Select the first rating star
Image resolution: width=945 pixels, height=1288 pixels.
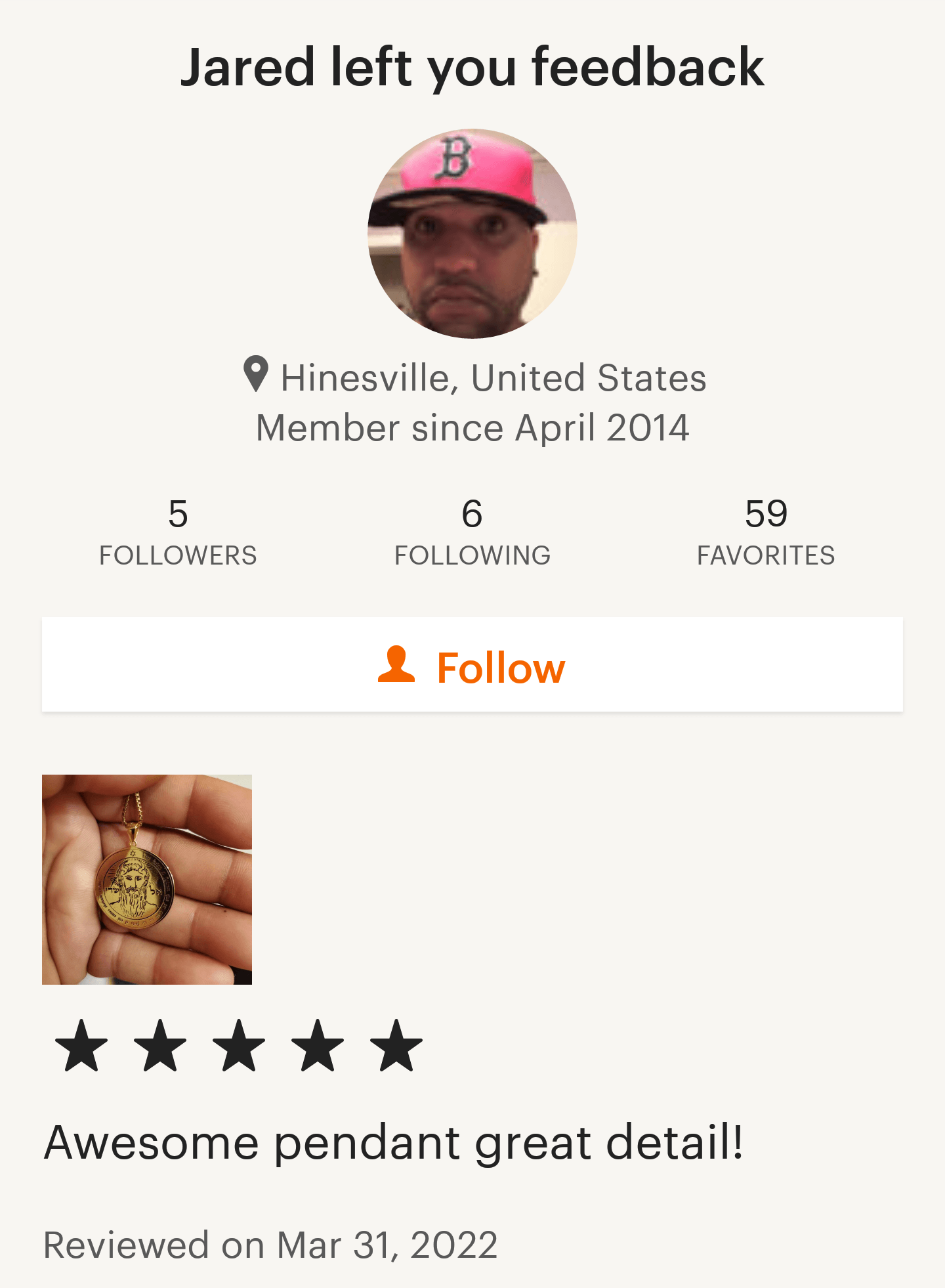[81, 1045]
